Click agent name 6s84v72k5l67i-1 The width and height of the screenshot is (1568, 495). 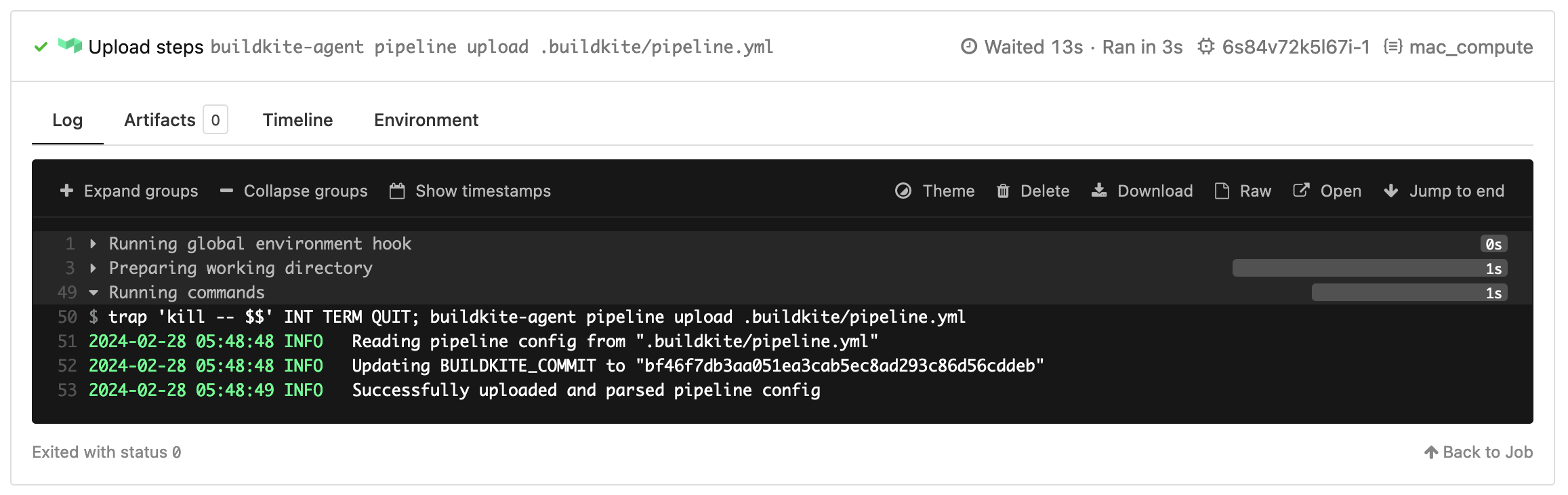pyautogui.click(x=1295, y=47)
